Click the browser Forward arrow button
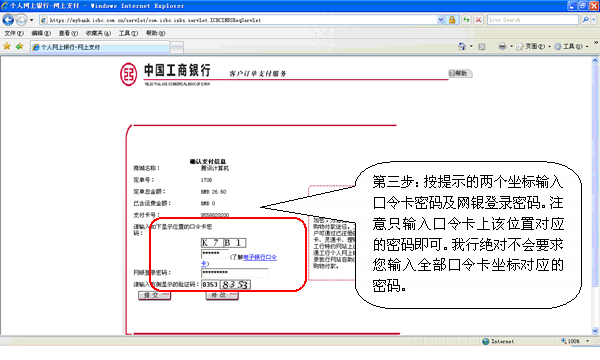This screenshot has height=360, width=600. 21,20
